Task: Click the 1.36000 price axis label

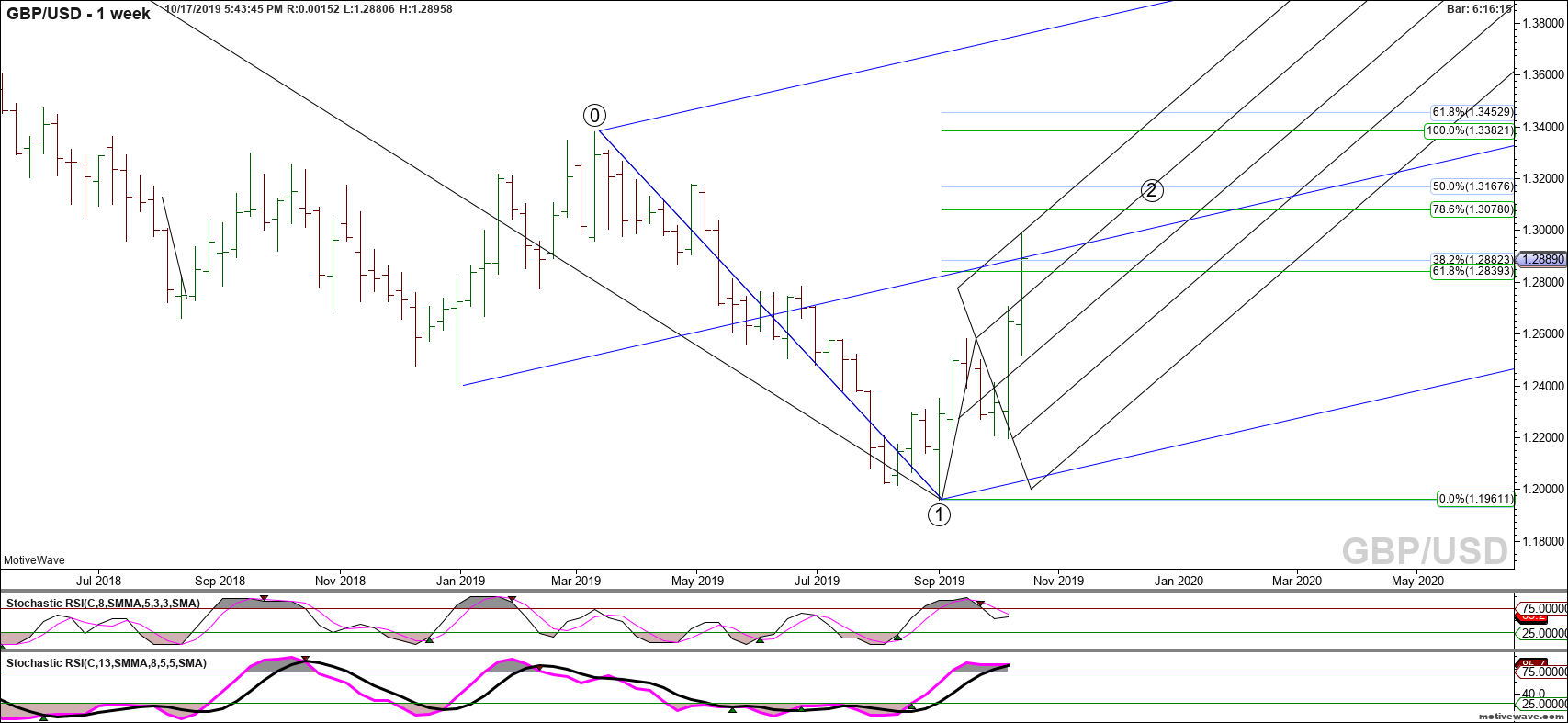Action: [1541, 74]
